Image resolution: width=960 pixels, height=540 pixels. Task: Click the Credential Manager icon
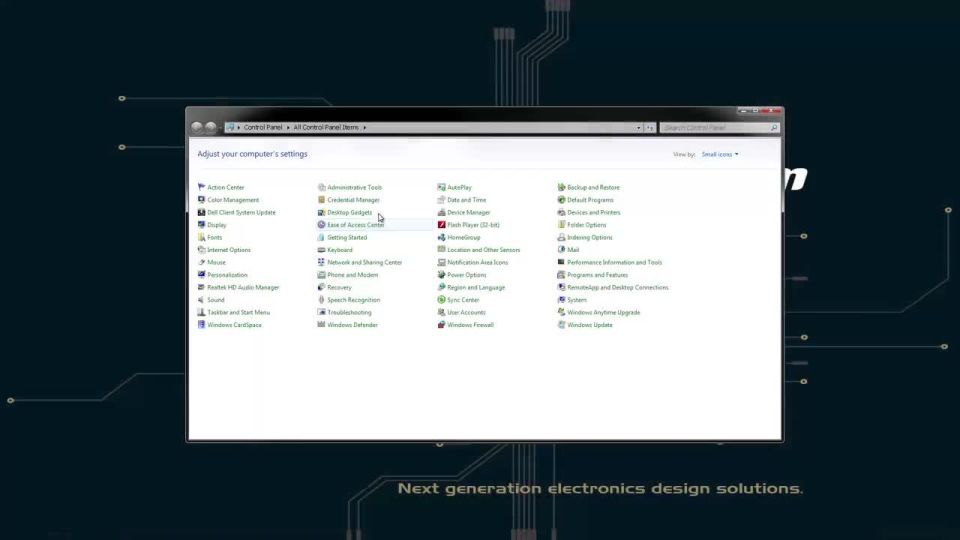[x=321, y=200]
